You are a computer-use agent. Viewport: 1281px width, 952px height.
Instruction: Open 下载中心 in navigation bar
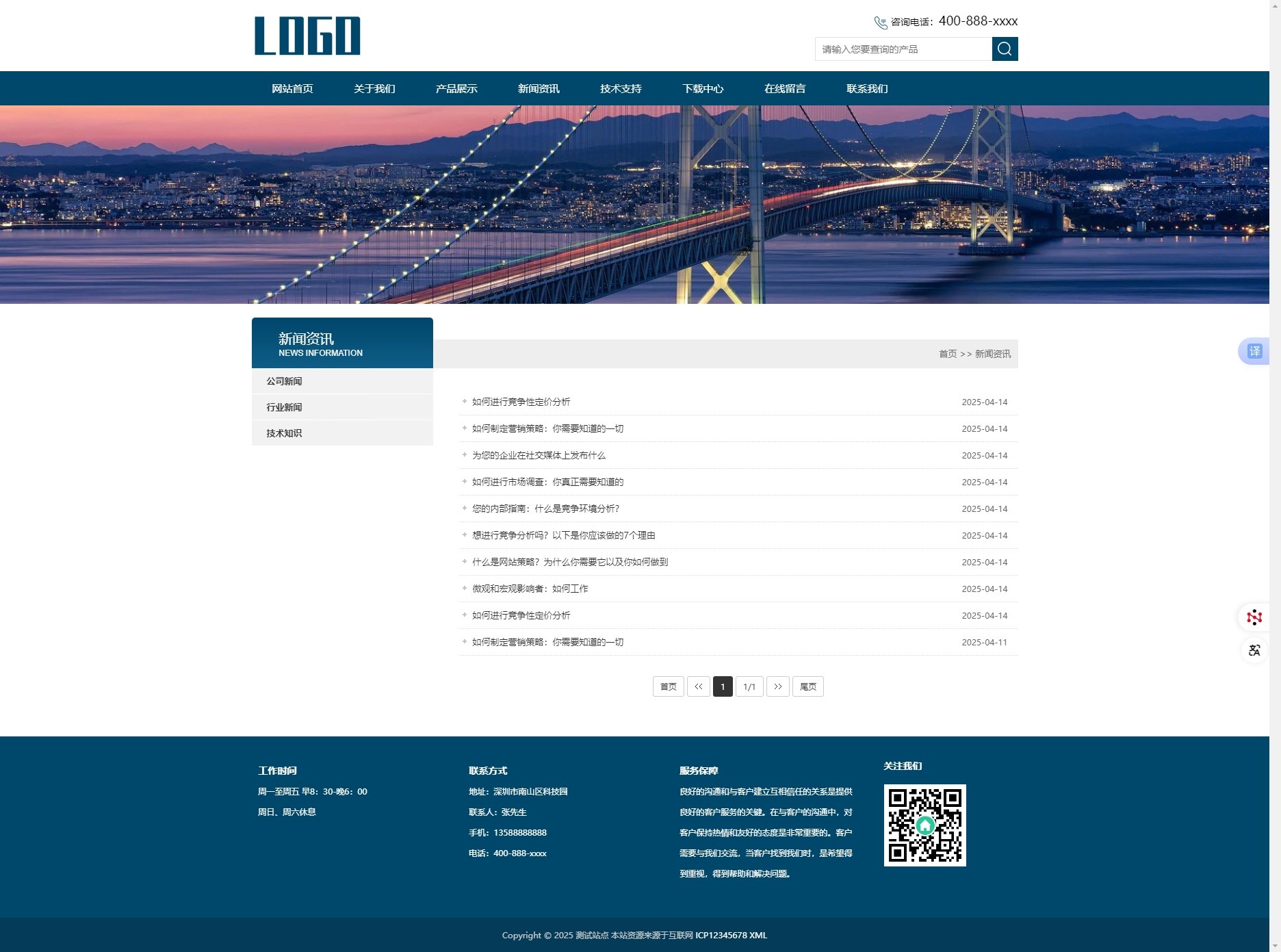tap(703, 88)
